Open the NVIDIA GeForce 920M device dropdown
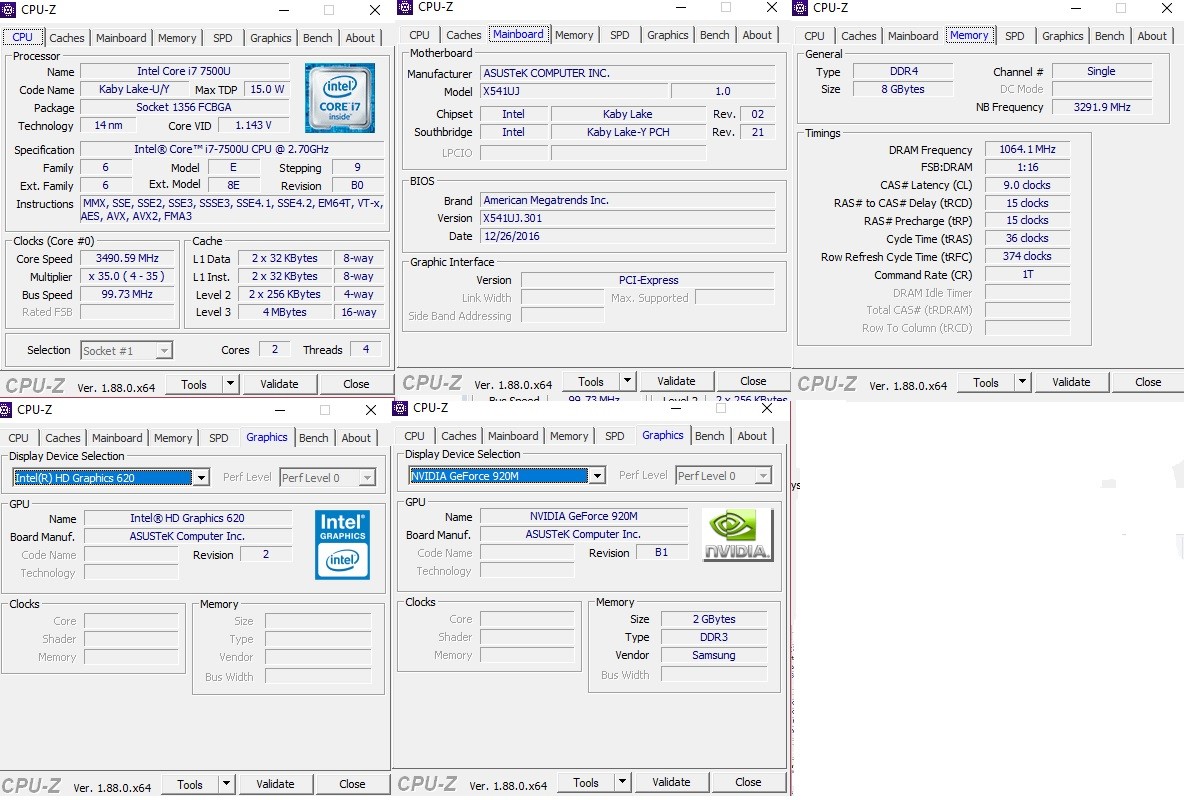The image size is (1184, 800). pos(597,476)
